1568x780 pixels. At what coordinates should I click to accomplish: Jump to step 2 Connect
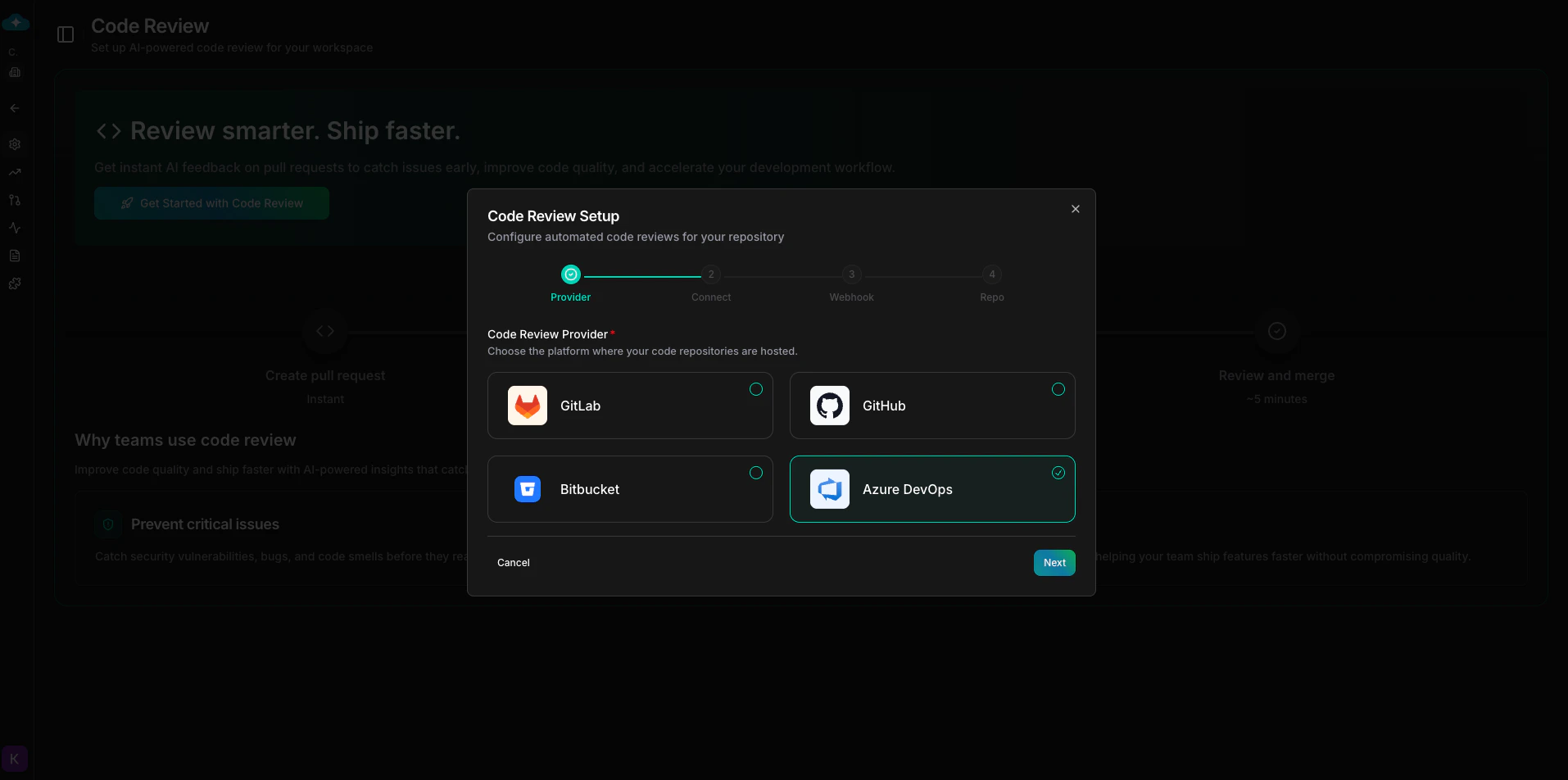click(x=711, y=274)
